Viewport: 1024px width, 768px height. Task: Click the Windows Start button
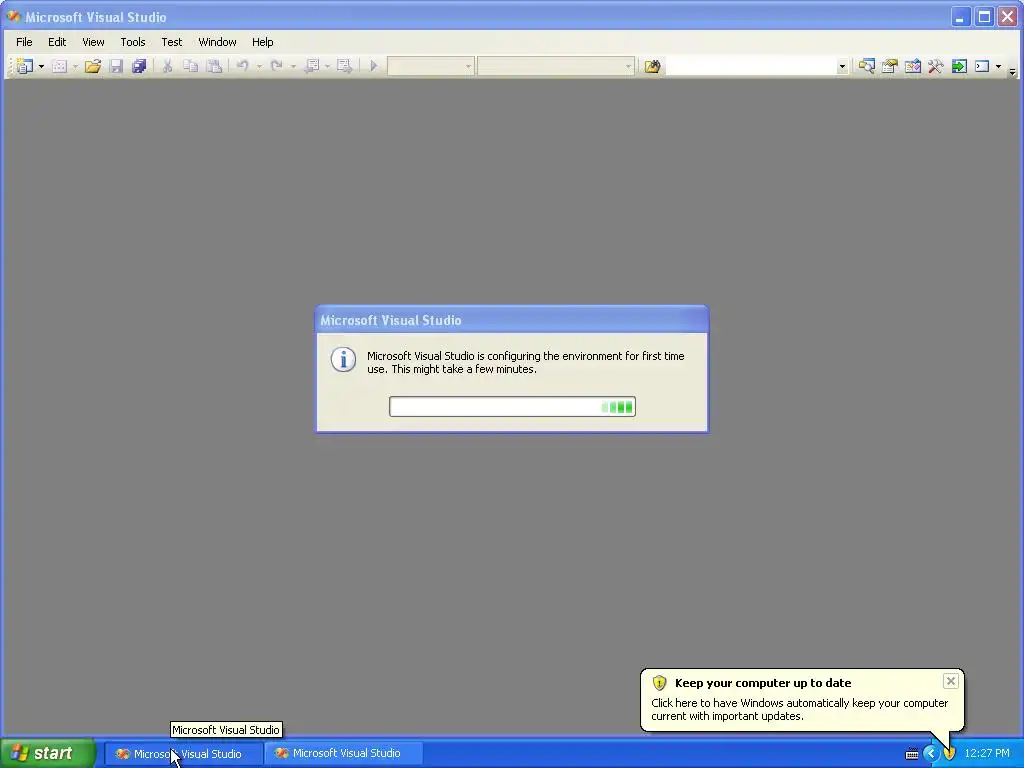click(x=48, y=753)
